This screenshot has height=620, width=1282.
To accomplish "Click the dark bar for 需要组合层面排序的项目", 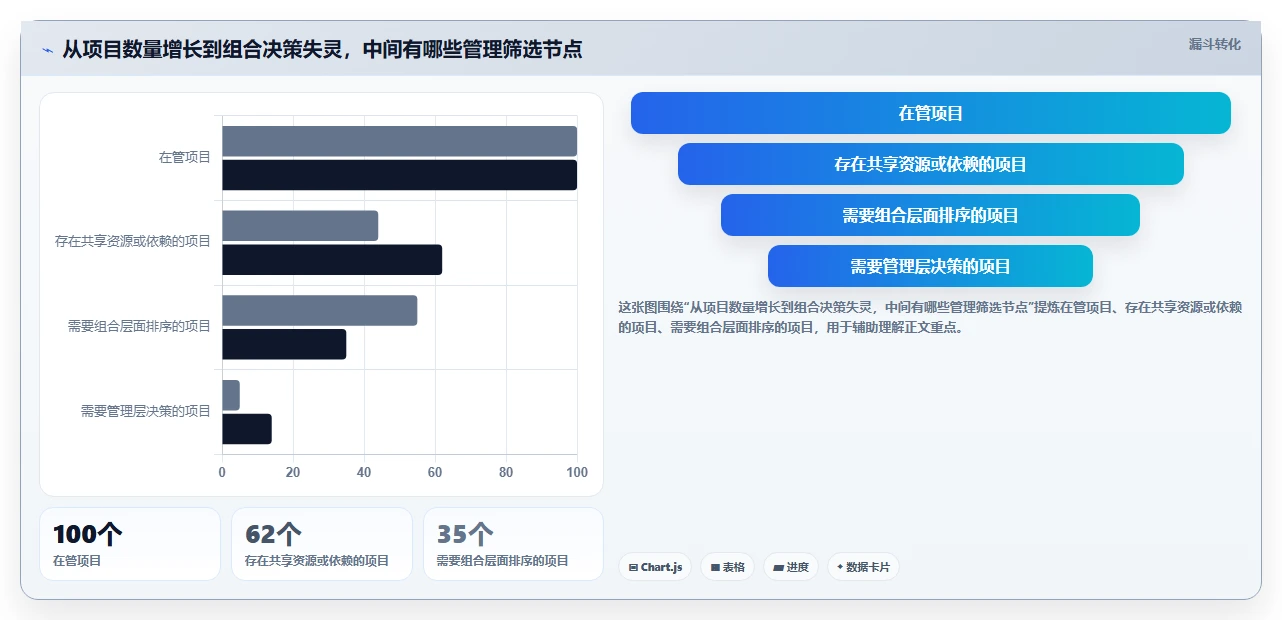I will (284, 344).
